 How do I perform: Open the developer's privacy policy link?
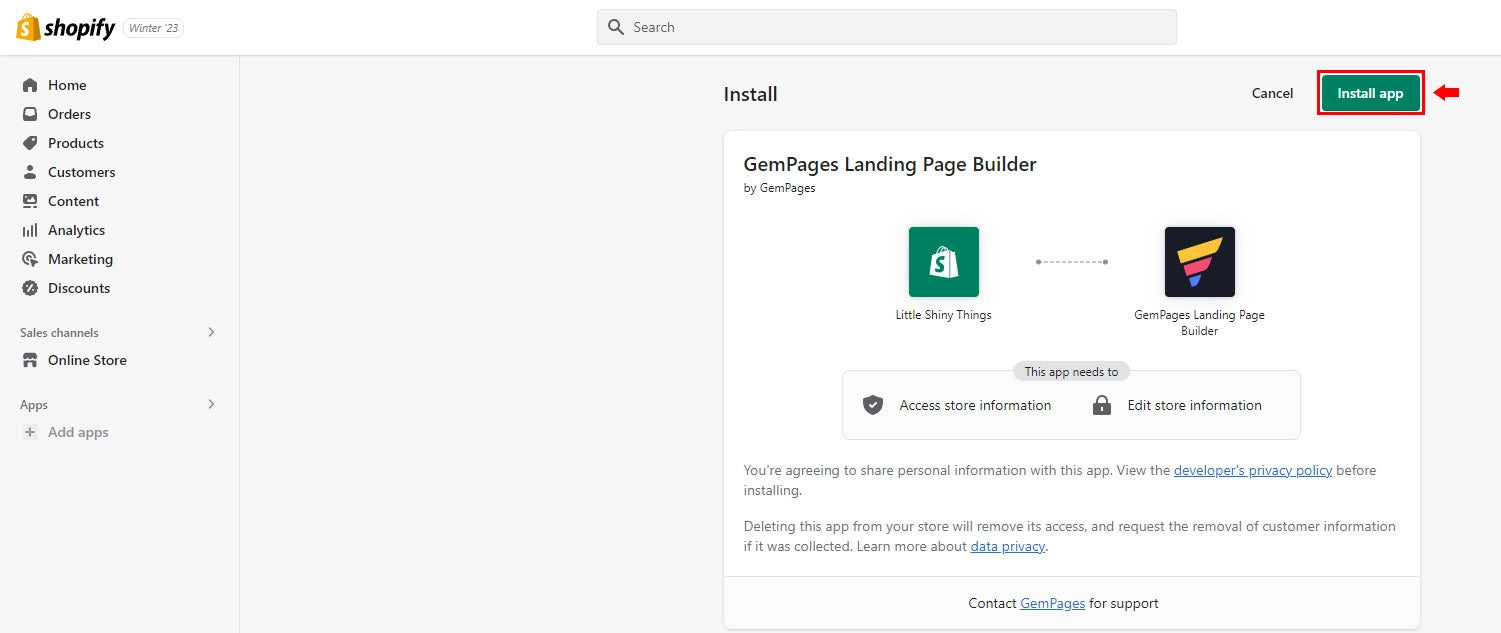[1252, 470]
